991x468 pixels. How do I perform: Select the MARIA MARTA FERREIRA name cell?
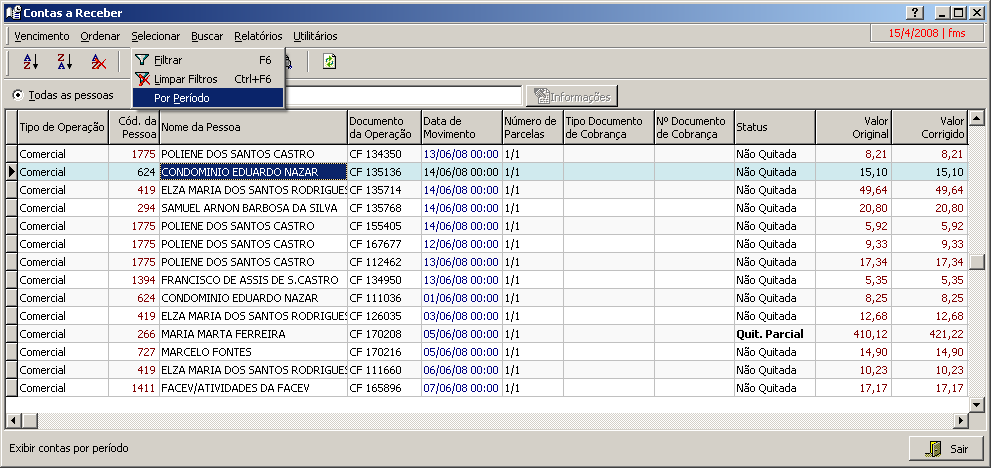(x=253, y=334)
